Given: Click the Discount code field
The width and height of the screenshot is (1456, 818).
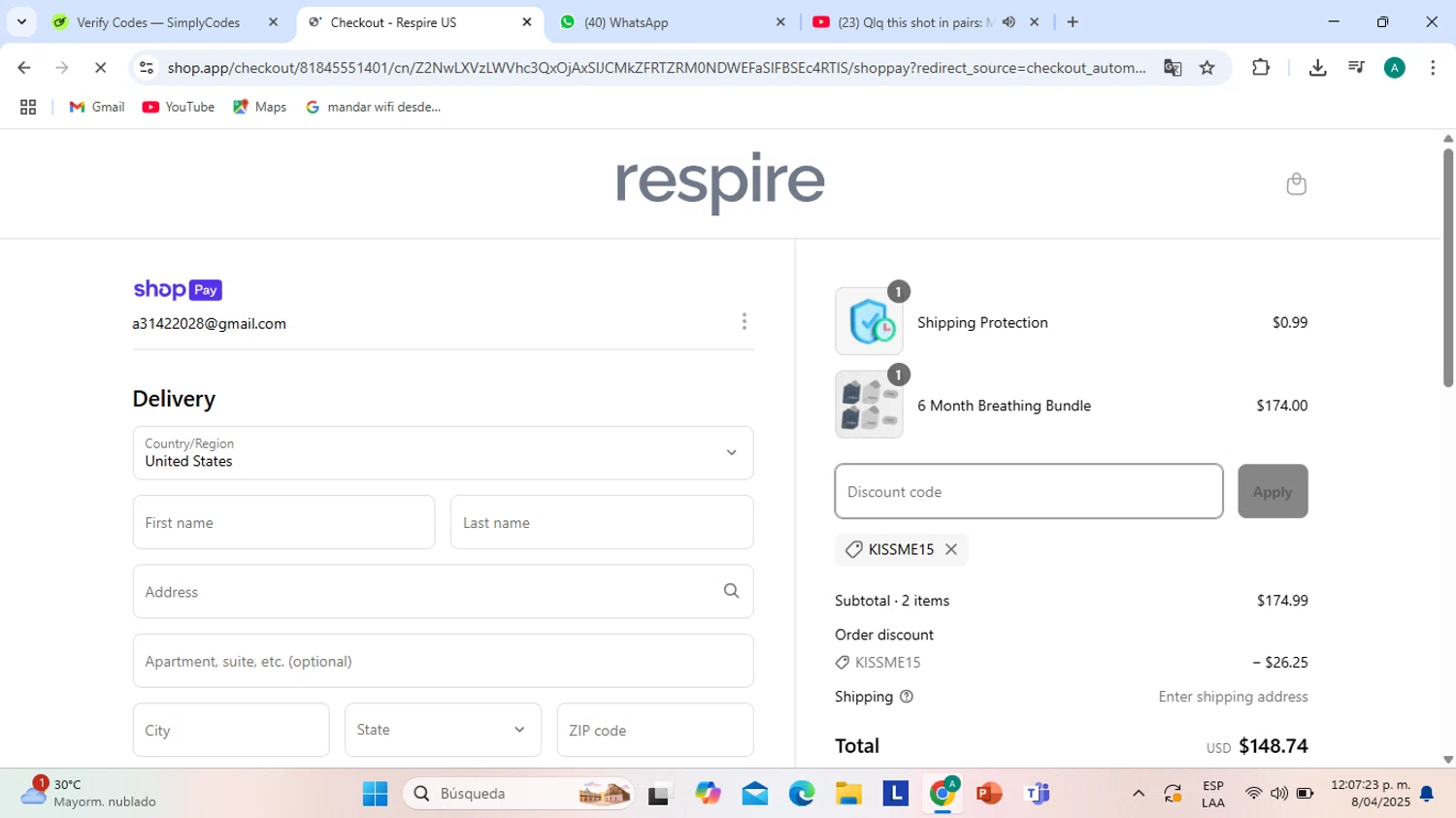Looking at the screenshot, I should [1029, 491].
